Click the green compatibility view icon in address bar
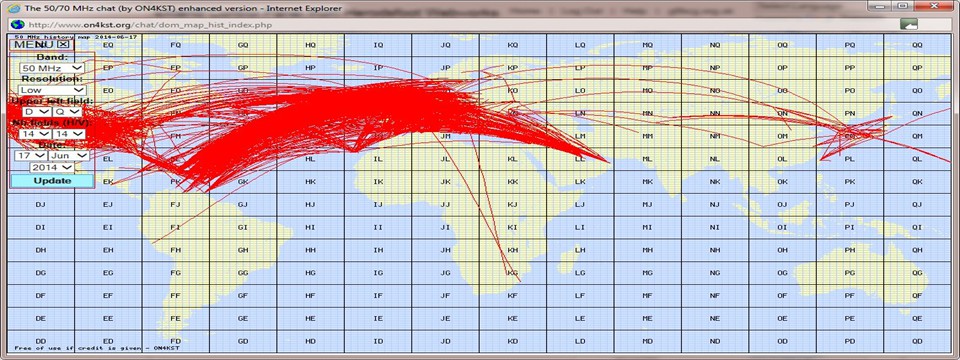 pyautogui.click(x=909, y=24)
